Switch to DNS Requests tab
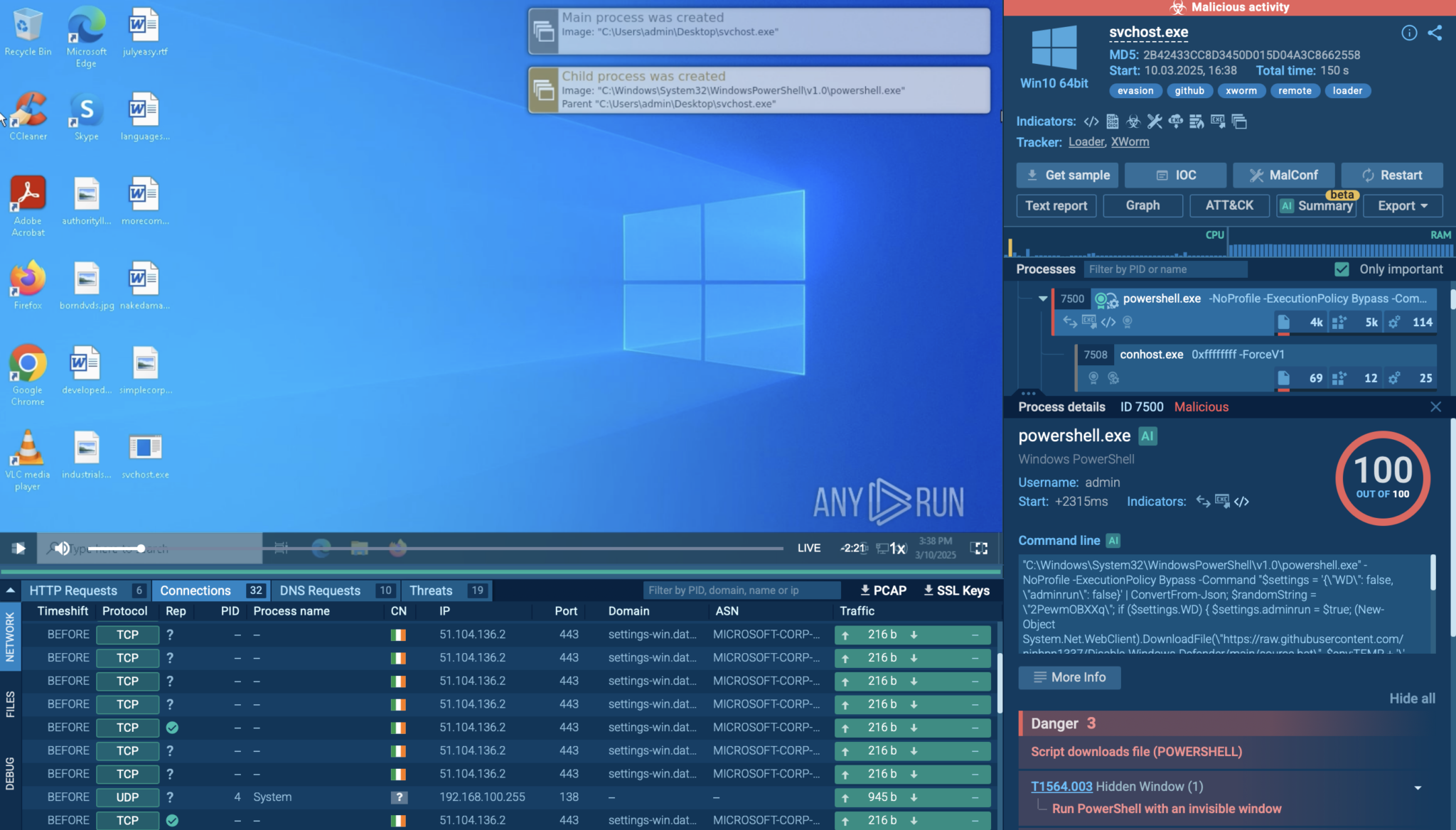 click(x=320, y=591)
